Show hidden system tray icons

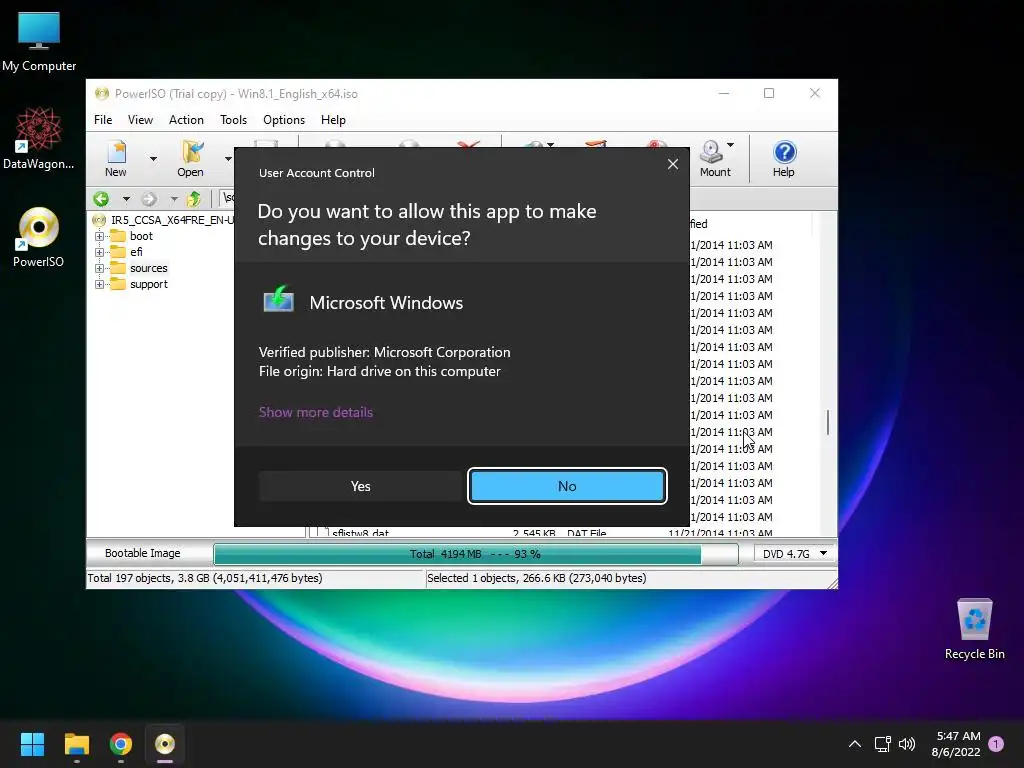coord(854,744)
